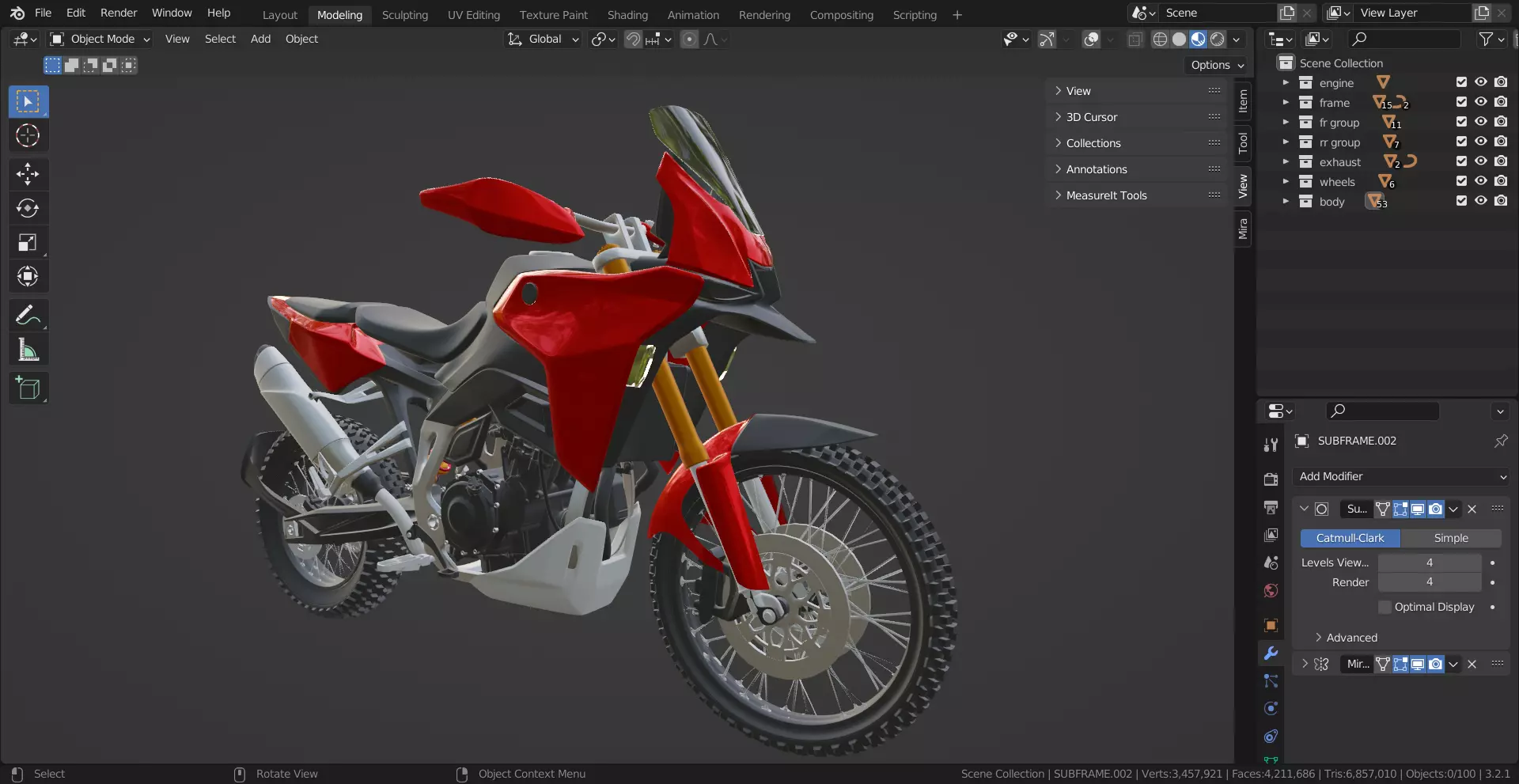
Task: Select the Scale tool
Action: [x=28, y=242]
